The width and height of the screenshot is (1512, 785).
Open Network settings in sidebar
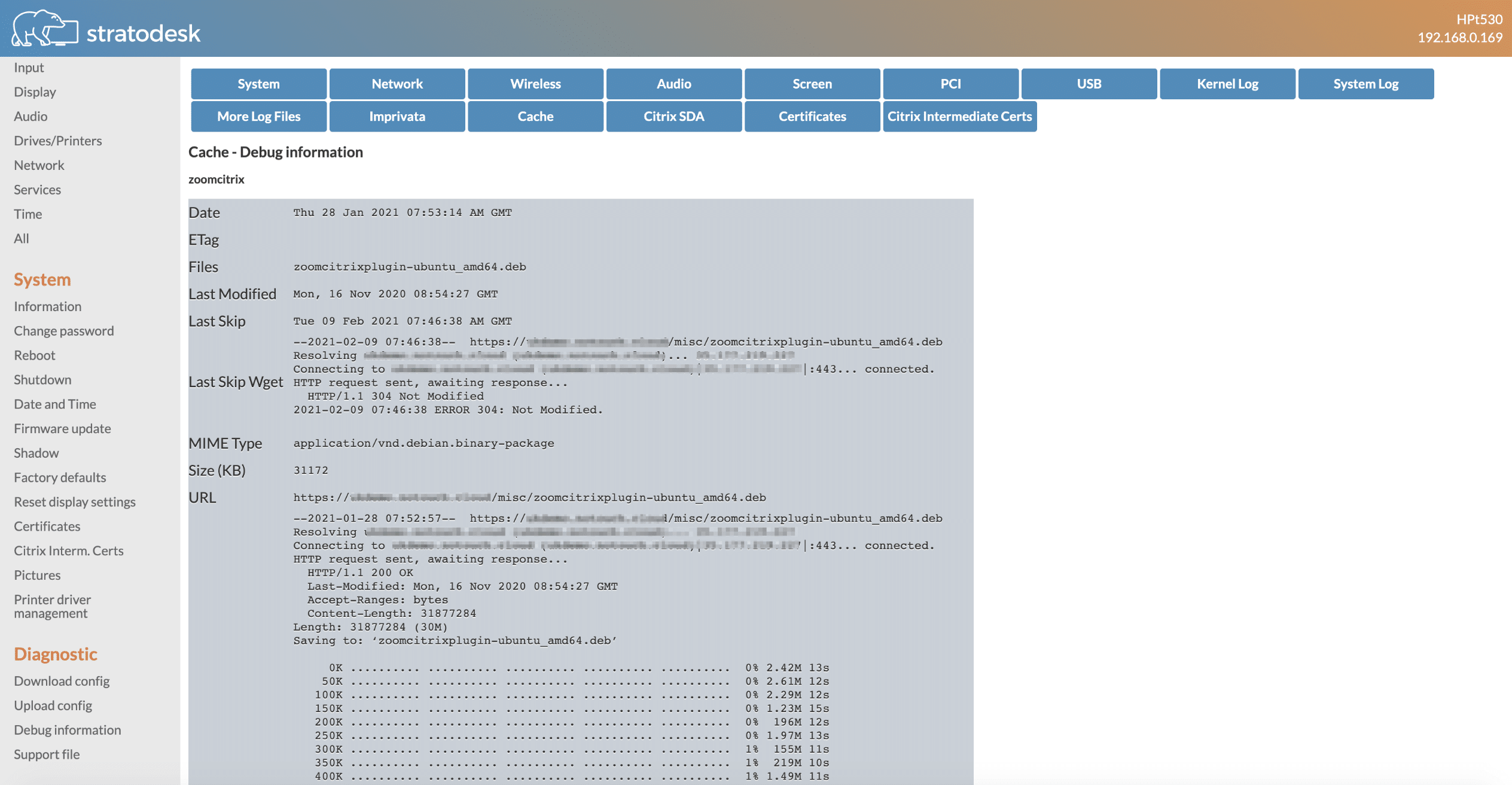point(39,166)
